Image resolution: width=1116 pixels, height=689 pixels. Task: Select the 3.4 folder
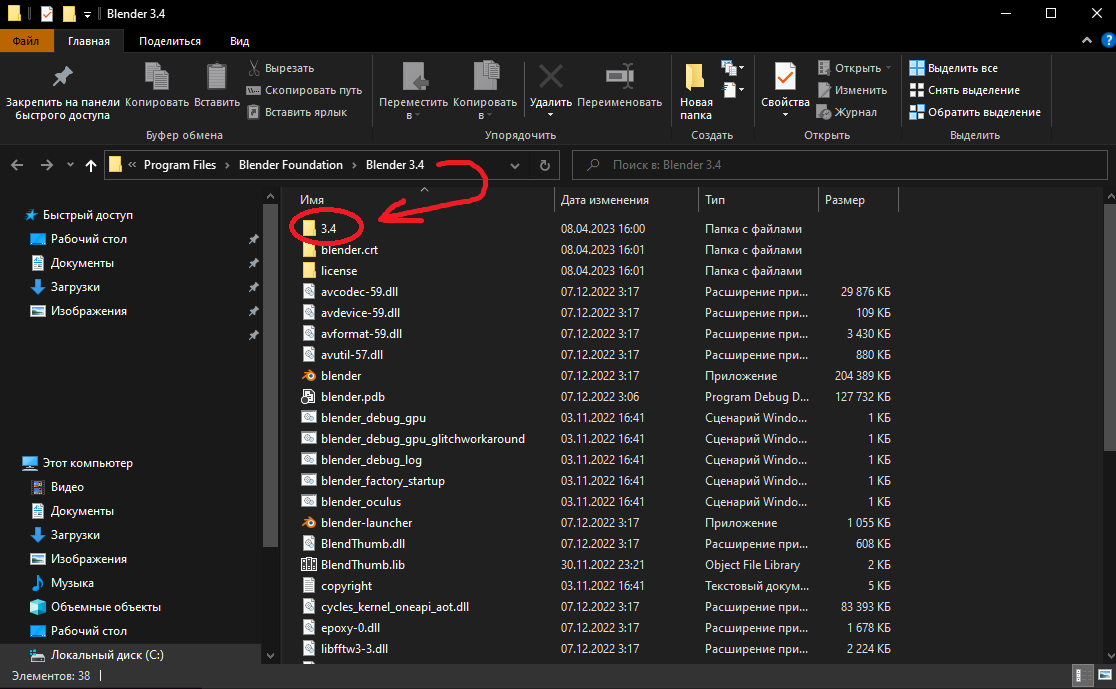328,228
